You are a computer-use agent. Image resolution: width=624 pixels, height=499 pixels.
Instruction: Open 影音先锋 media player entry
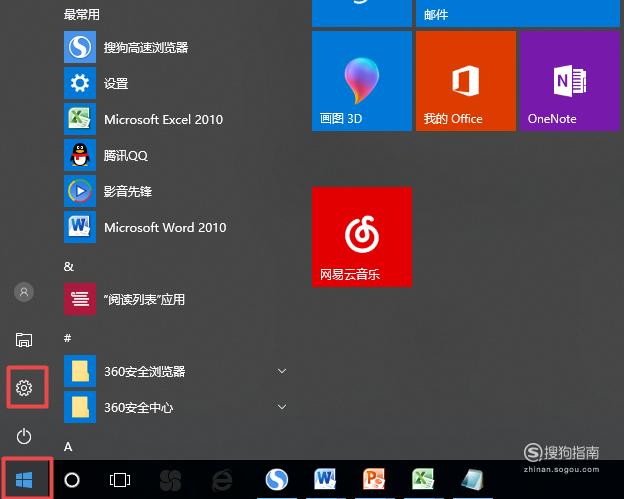coord(175,191)
